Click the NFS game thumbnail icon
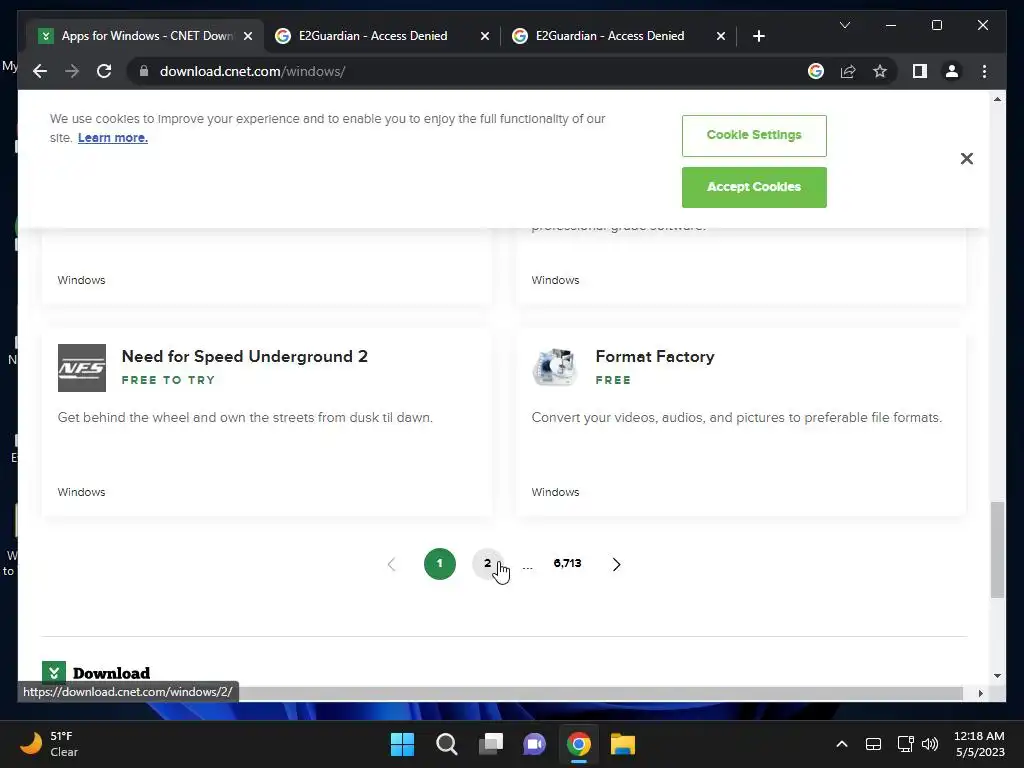The width and height of the screenshot is (1024, 768). pos(82,368)
